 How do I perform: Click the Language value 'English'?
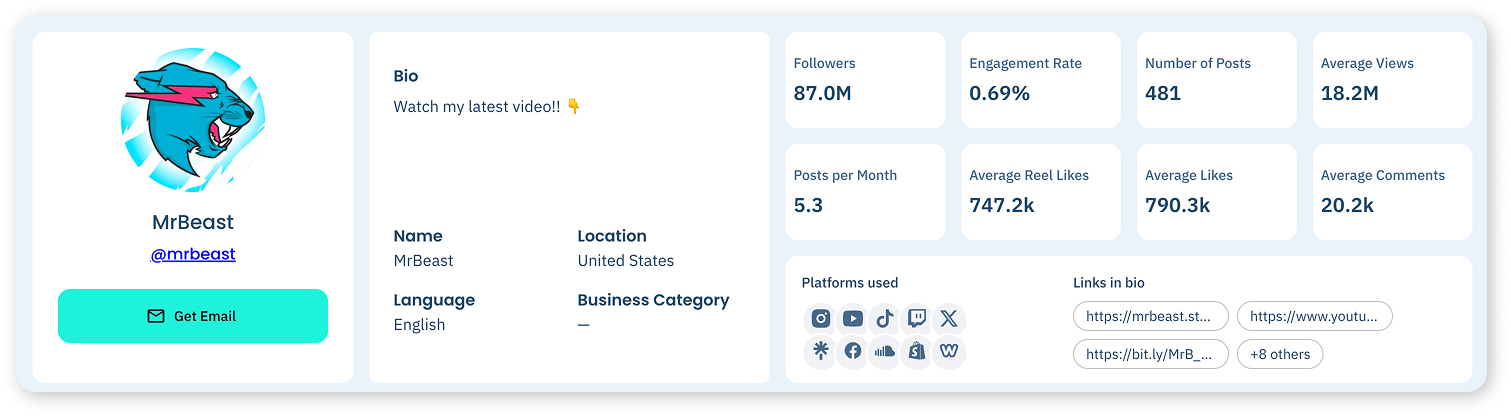(x=419, y=325)
